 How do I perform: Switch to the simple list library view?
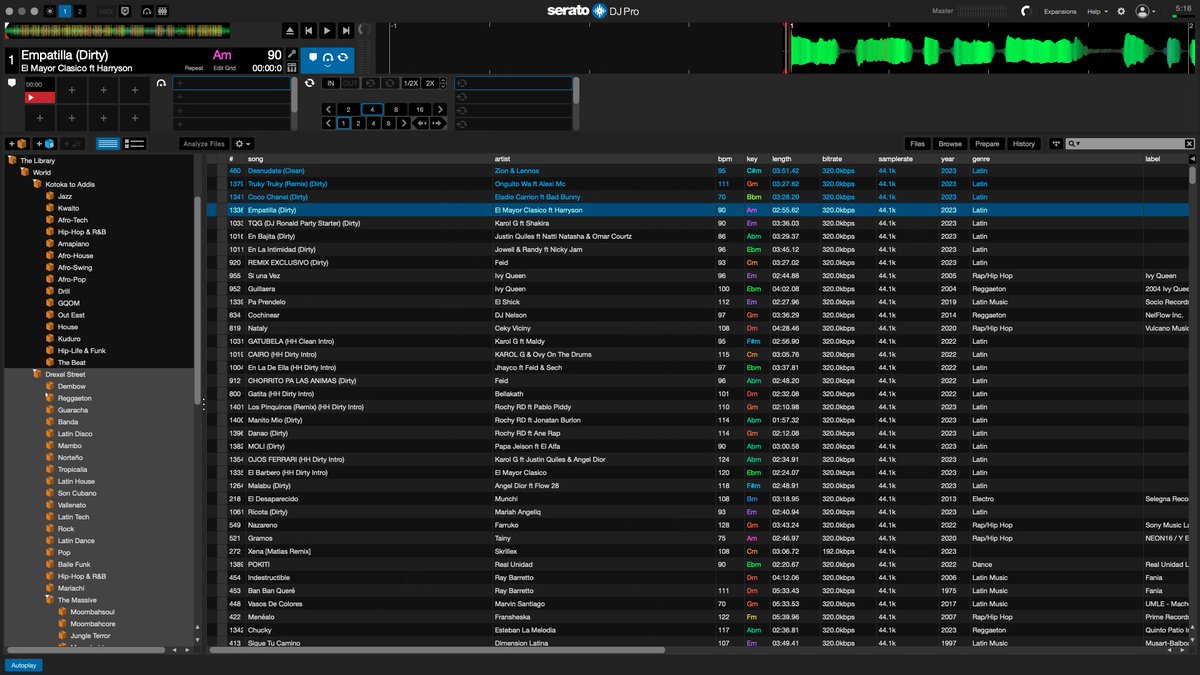coord(108,144)
